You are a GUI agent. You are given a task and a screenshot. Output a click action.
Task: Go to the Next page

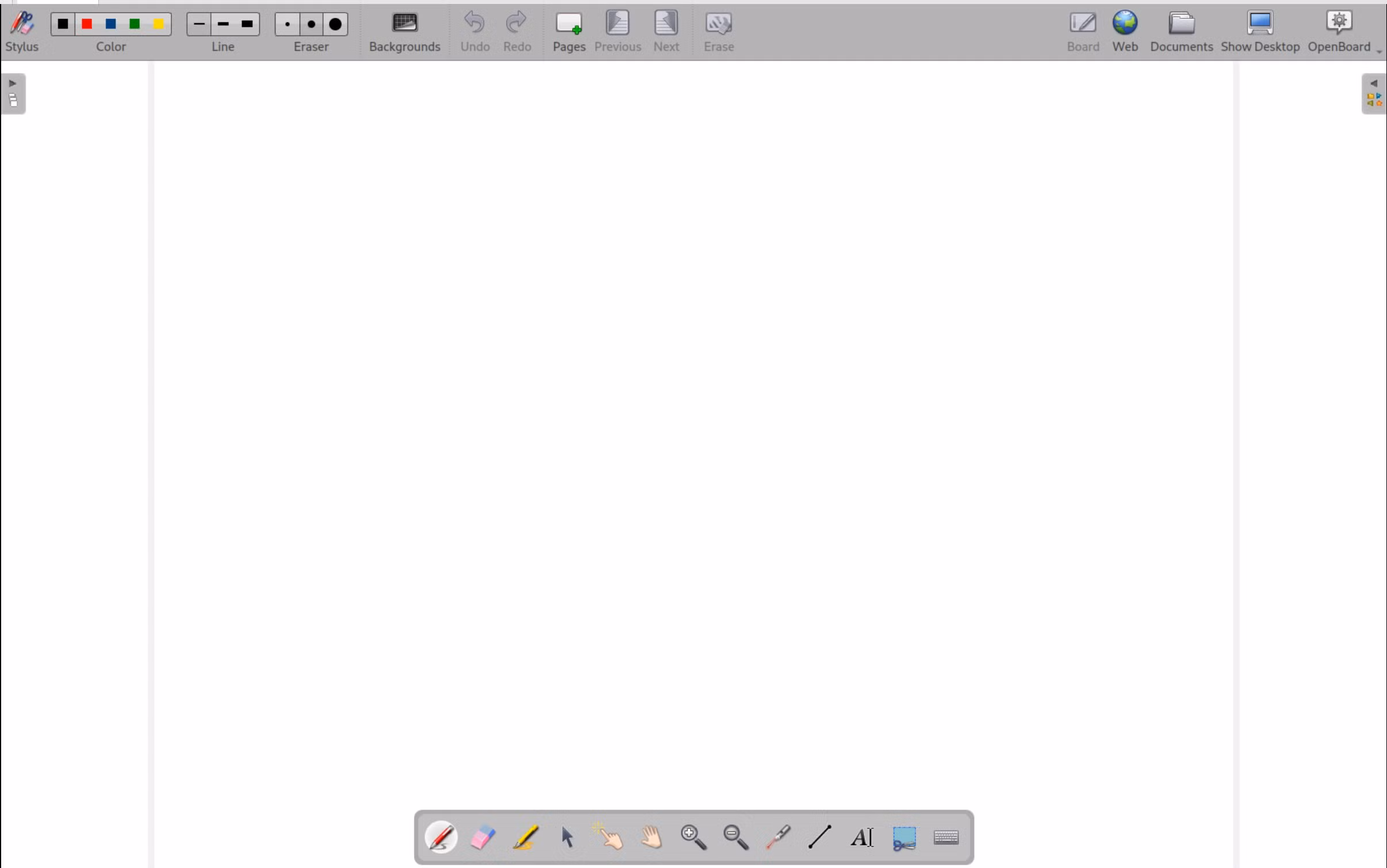pos(666,32)
